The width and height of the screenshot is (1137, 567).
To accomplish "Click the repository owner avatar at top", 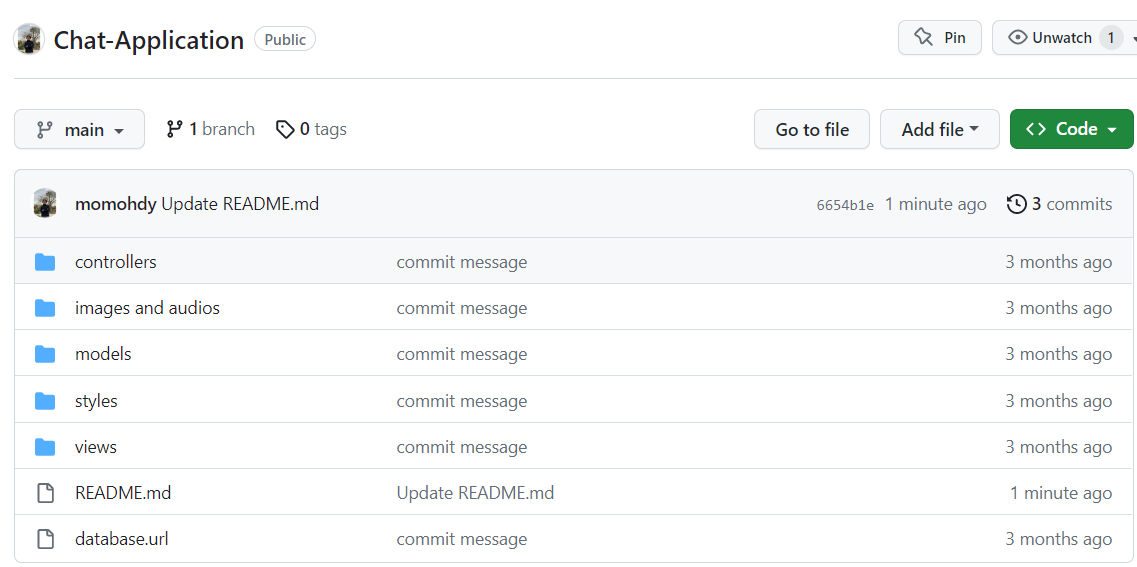I will [x=29, y=39].
